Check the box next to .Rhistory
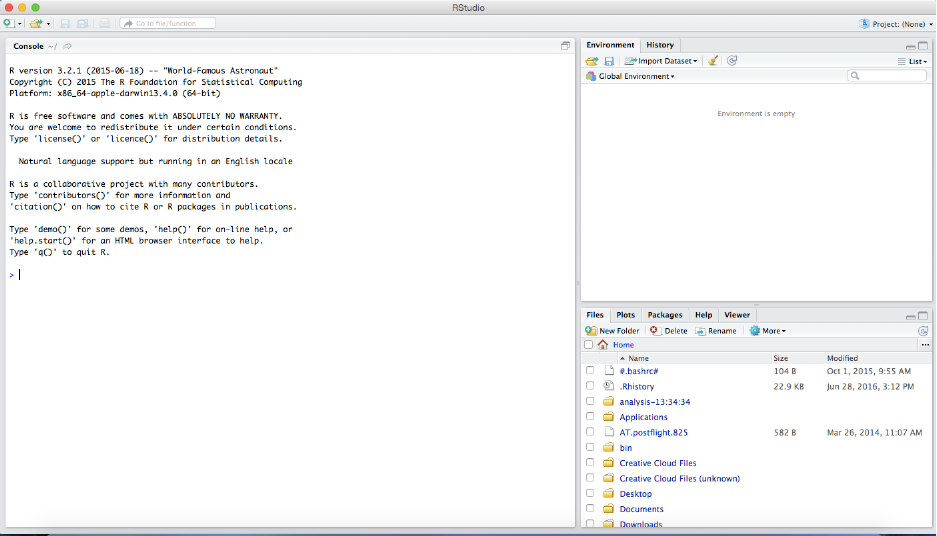 click(x=590, y=386)
